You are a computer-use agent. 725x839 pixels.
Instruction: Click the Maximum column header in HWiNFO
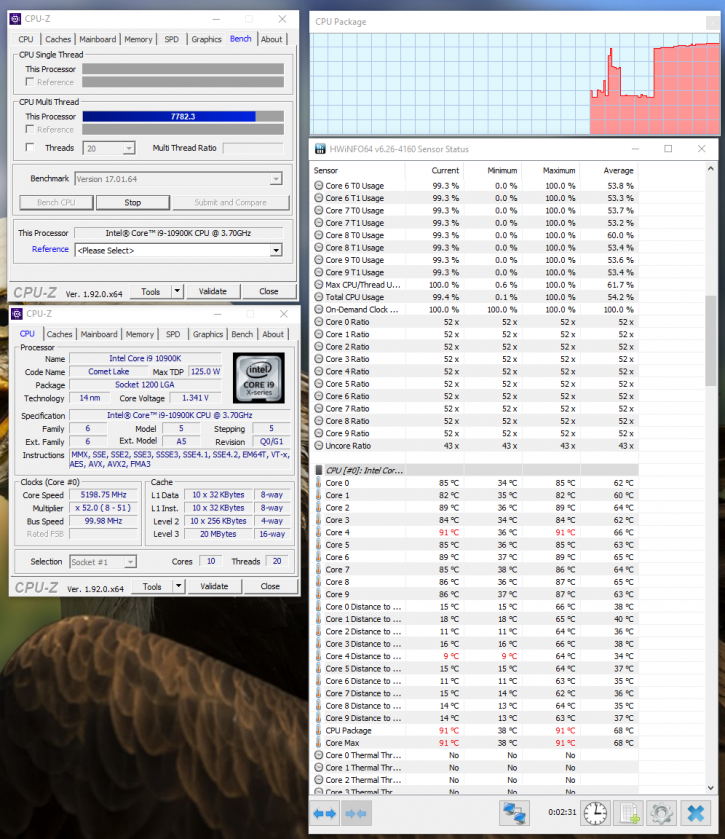[x=559, y=170]
